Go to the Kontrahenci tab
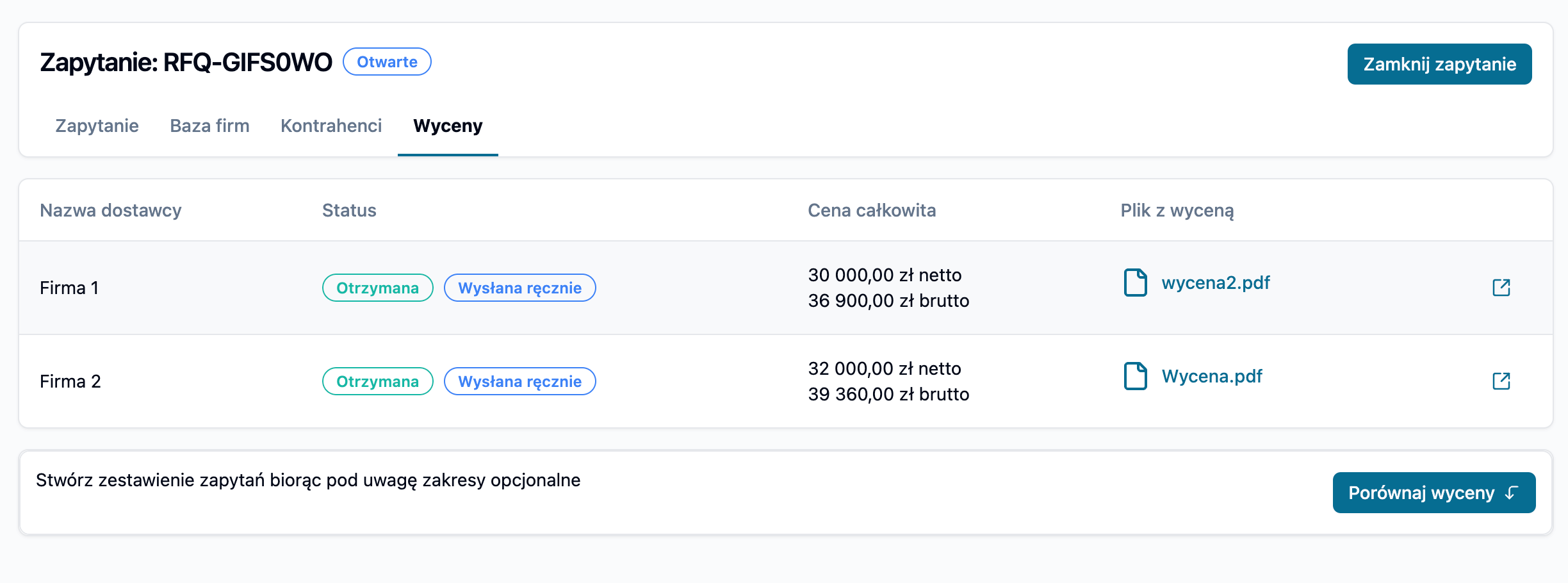 point(331,126)
